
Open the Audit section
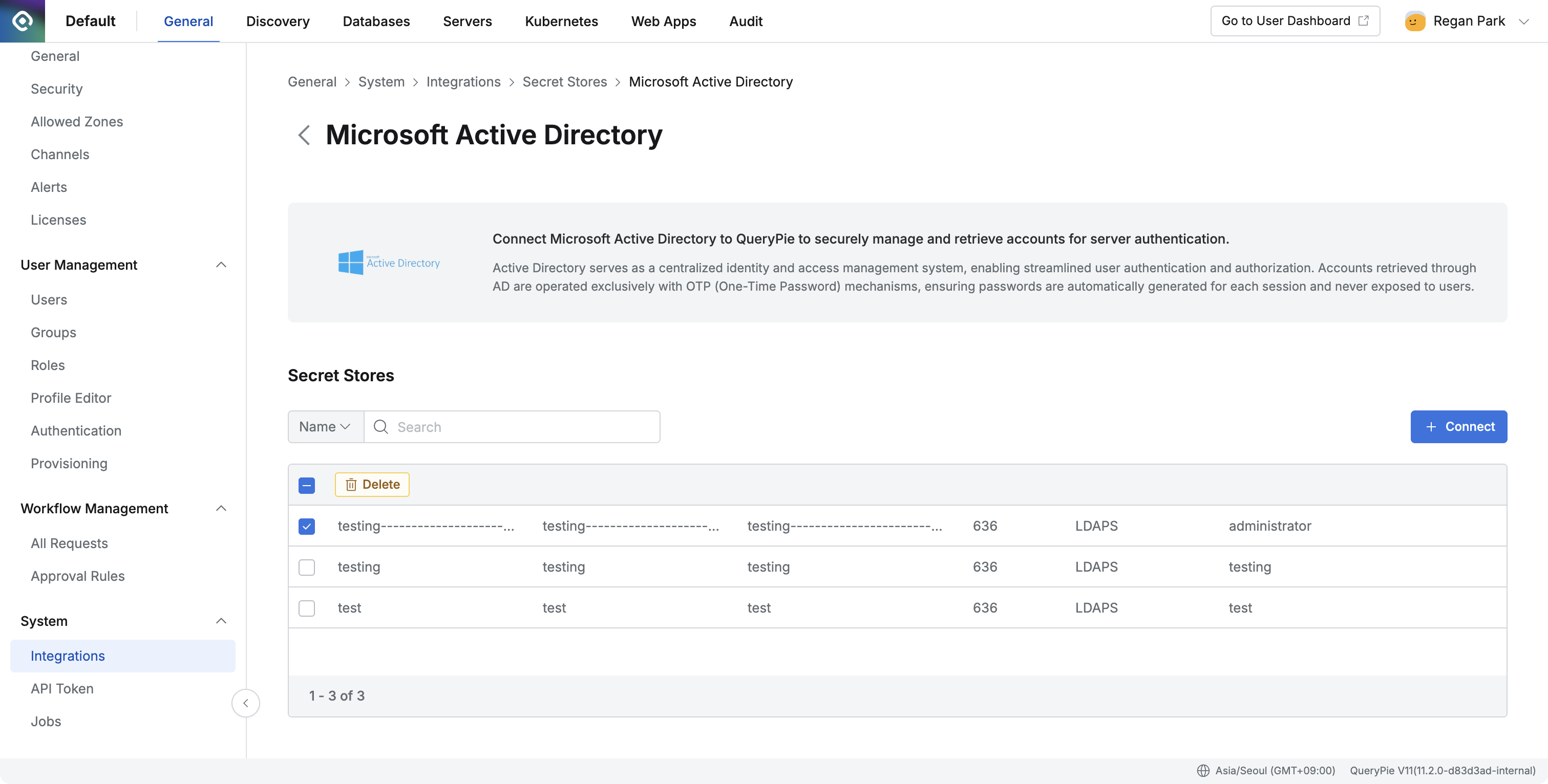coord(745,21)
